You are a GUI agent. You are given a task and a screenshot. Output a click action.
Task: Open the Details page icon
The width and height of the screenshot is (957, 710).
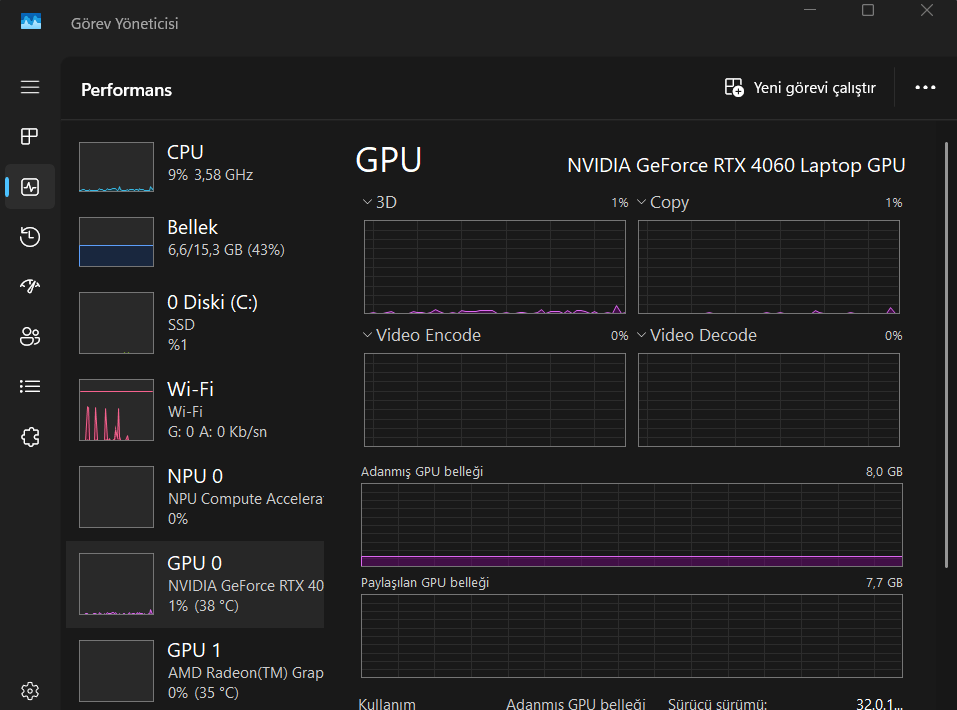click(30, 386)
